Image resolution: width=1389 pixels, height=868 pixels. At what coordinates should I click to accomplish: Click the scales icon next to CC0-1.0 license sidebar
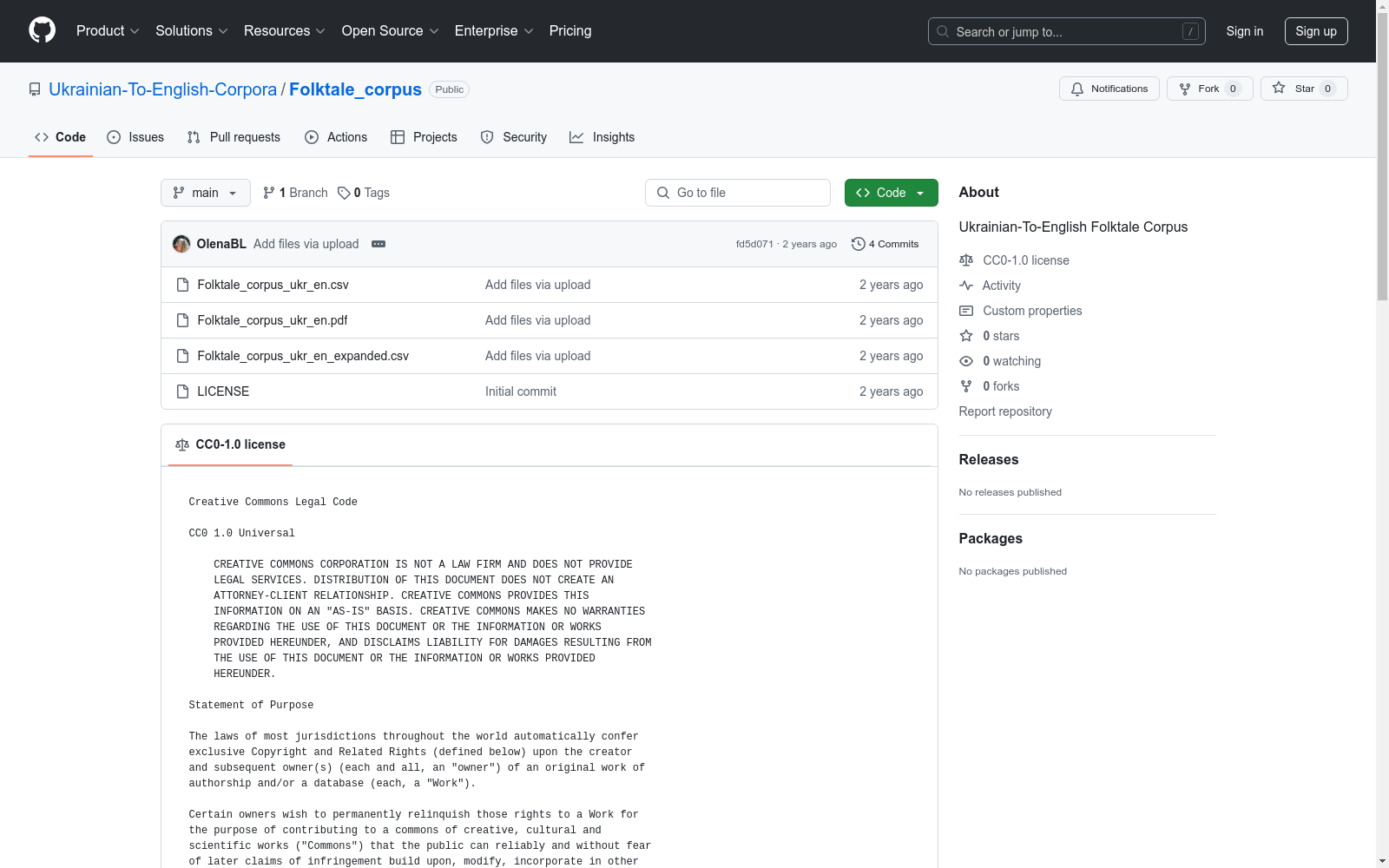pyautogui.click(x=966, y=260)
